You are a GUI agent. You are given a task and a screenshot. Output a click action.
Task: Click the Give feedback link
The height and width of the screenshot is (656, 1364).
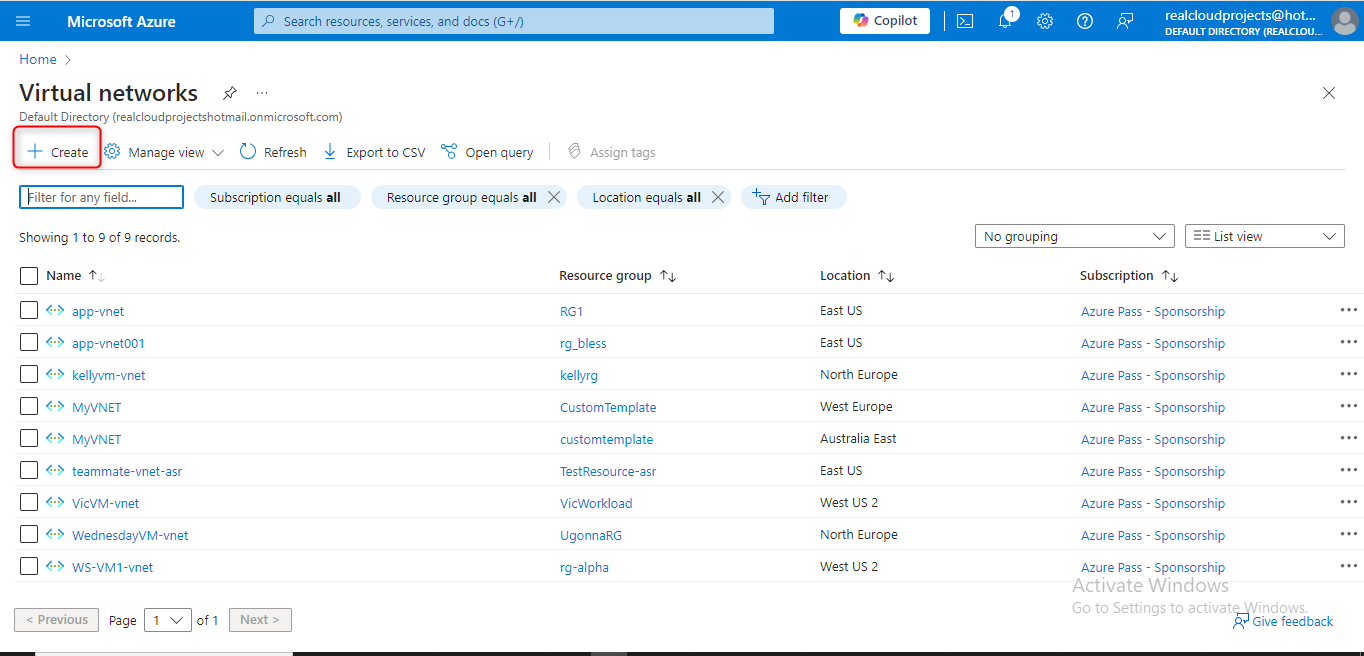tap(1283, 621)
